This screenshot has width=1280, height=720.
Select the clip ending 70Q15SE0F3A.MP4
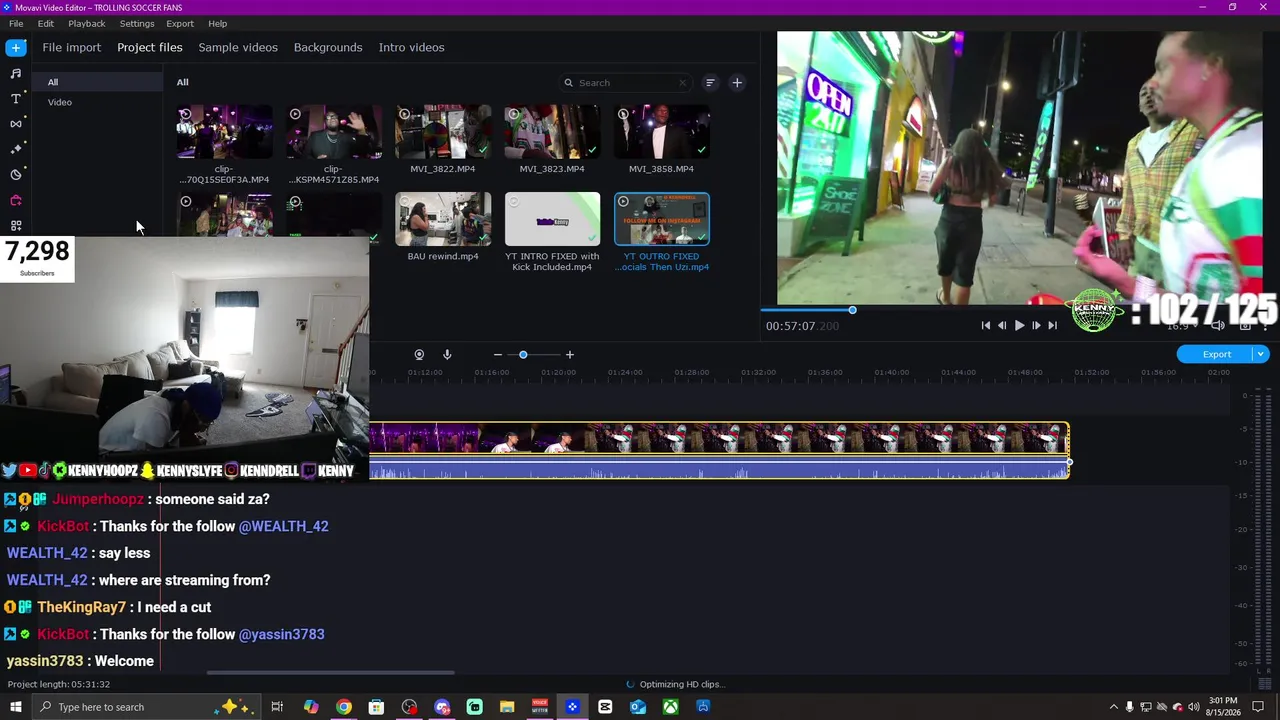pyautogui.click(x=224, y=132)
